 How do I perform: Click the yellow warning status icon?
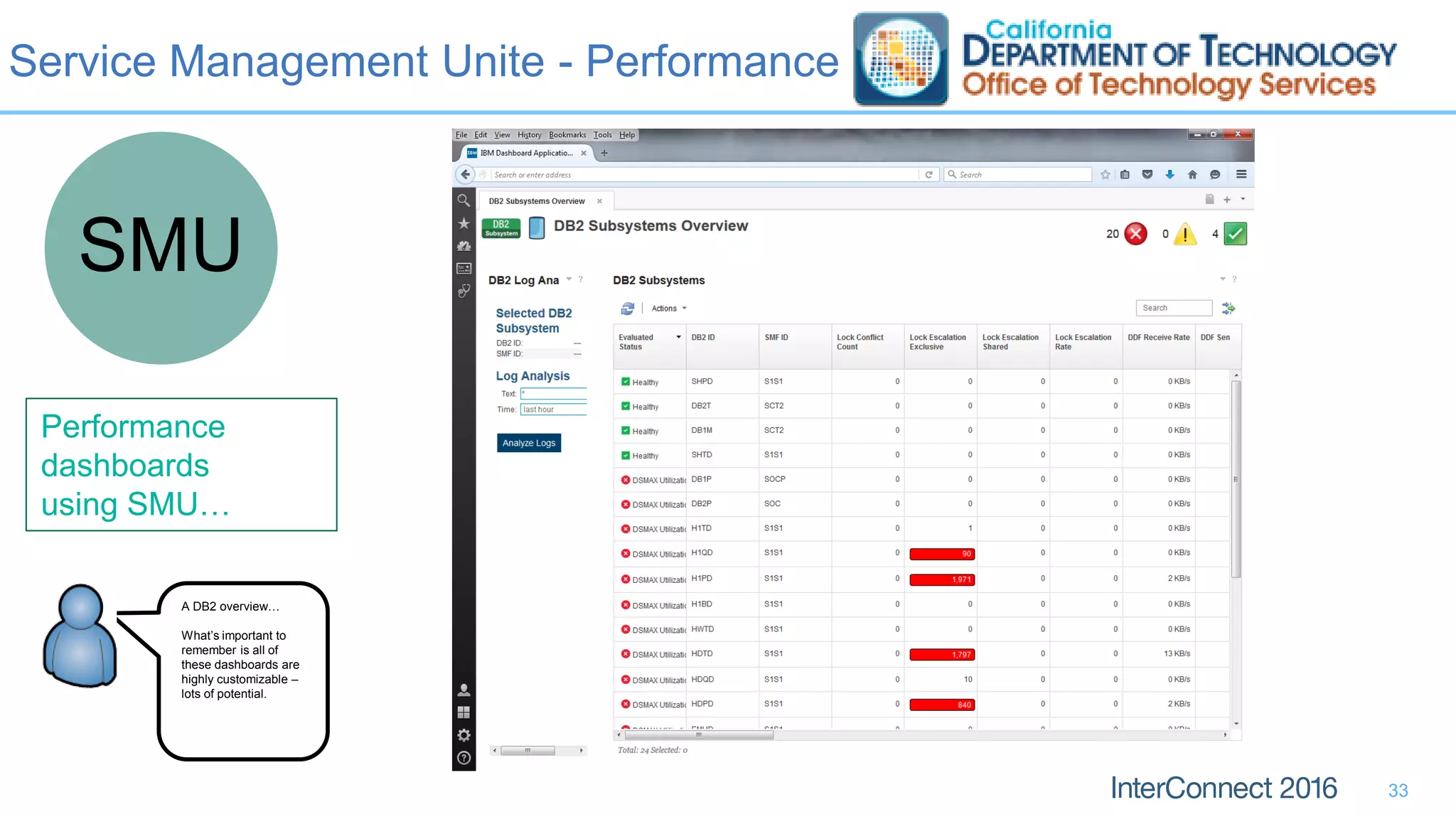coord(1185,234)
